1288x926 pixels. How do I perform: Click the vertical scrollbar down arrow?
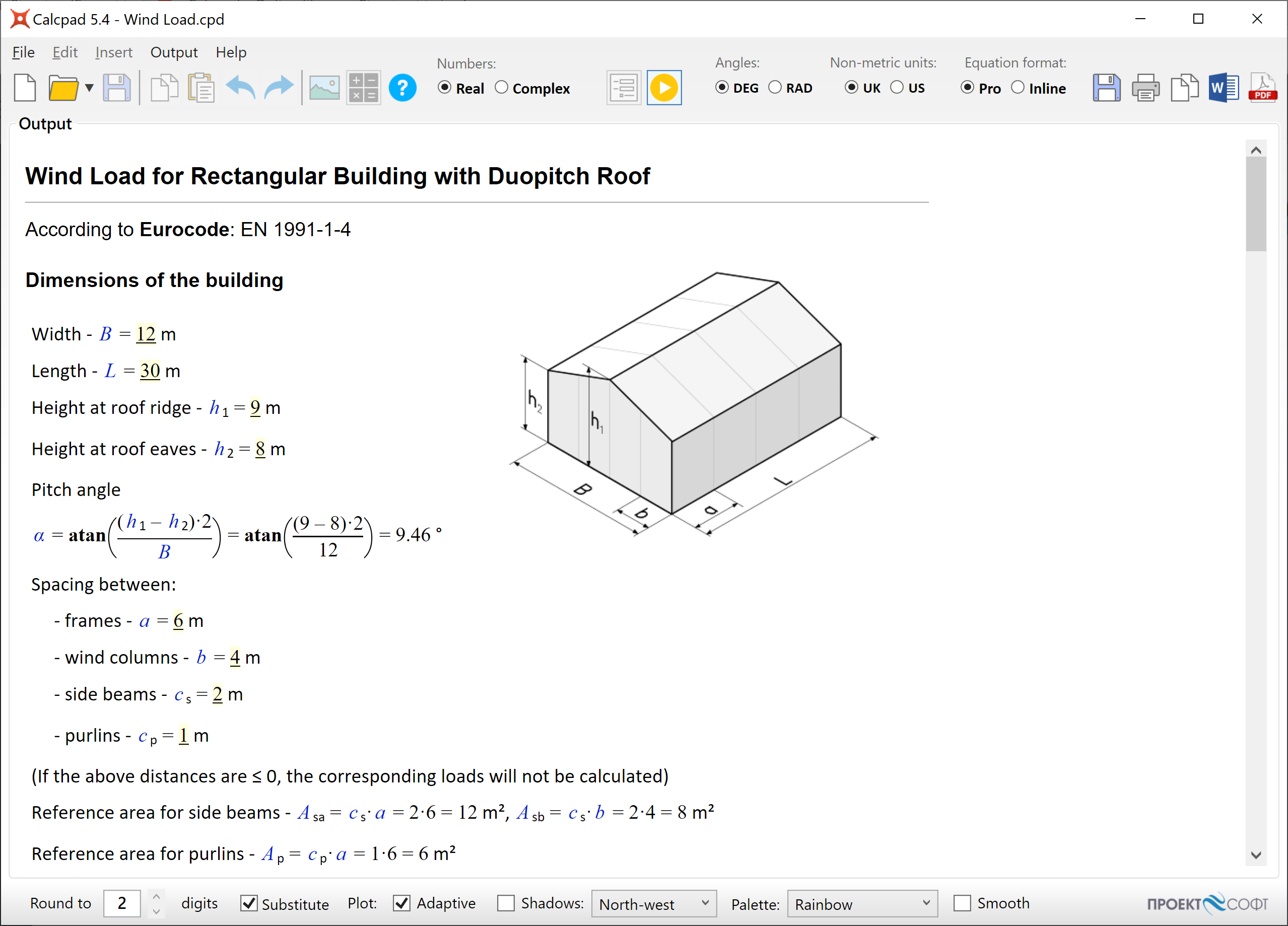[x=1256, y=855]
